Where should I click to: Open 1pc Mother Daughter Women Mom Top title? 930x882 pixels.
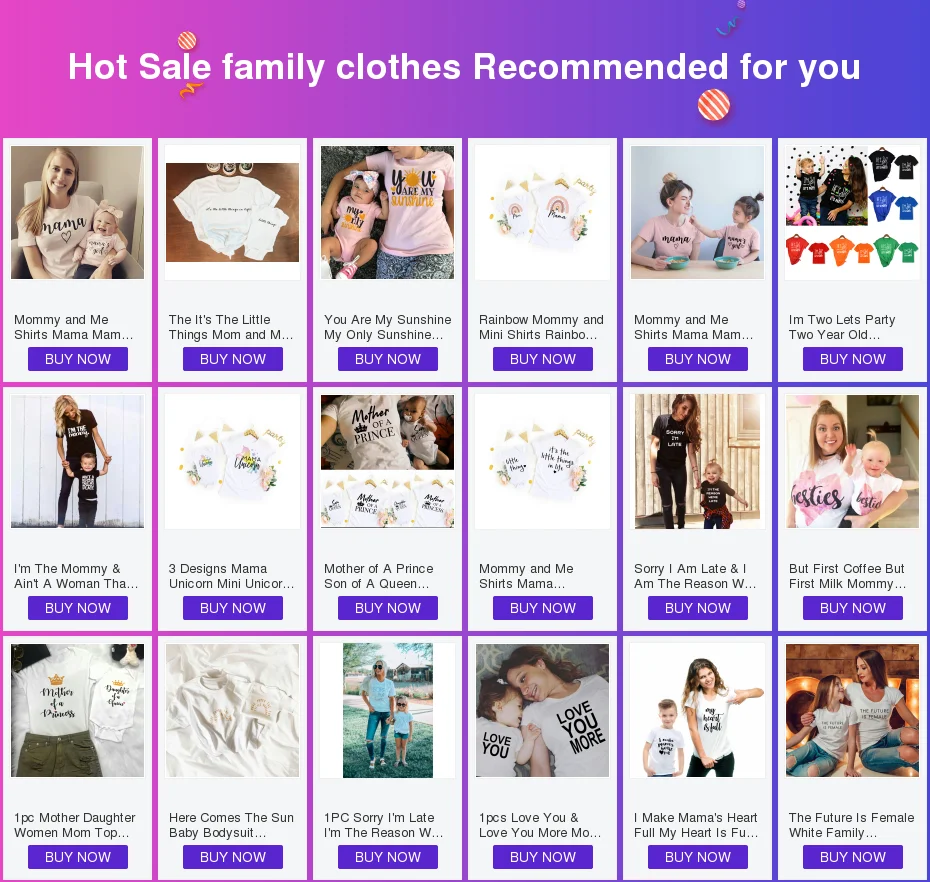point(75,825)
